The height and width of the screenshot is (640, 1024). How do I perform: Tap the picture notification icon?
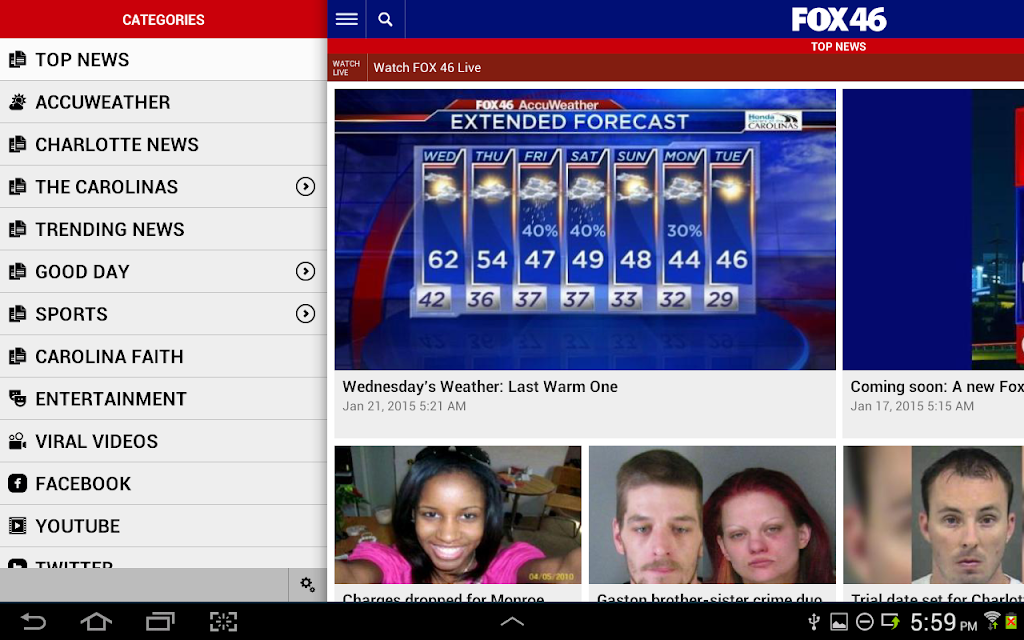(839, 622)
